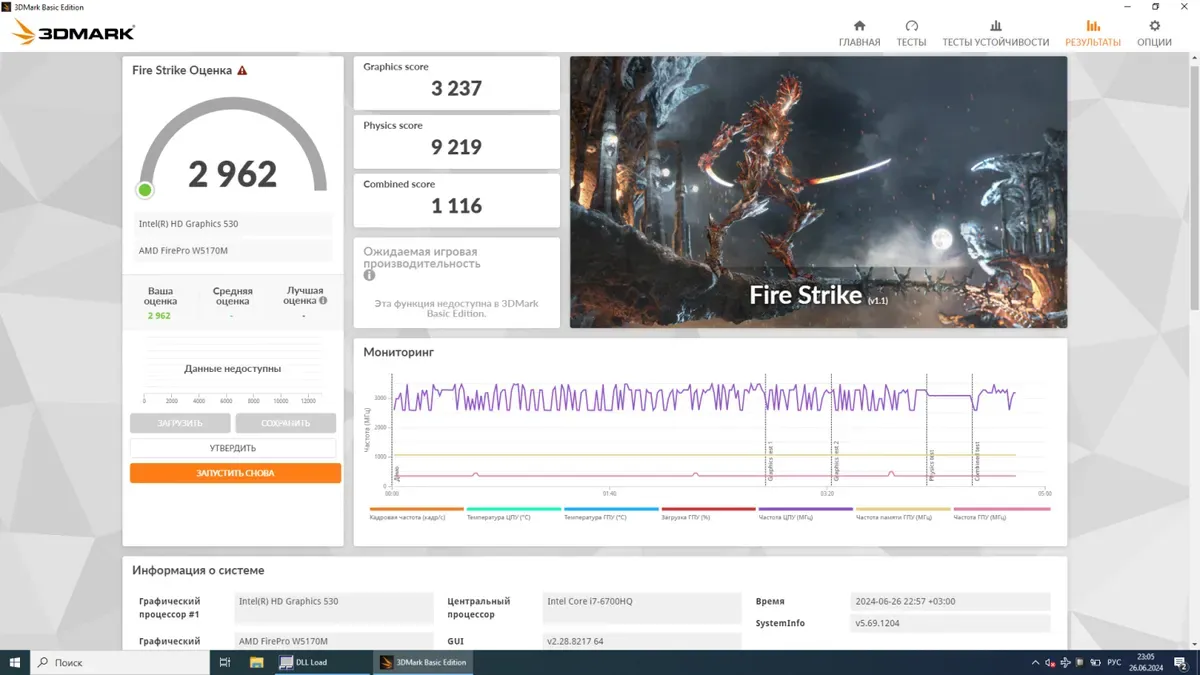
Task: Toggle the Частота ЦПУ (МГц) legend series
Action: [805, 513]
